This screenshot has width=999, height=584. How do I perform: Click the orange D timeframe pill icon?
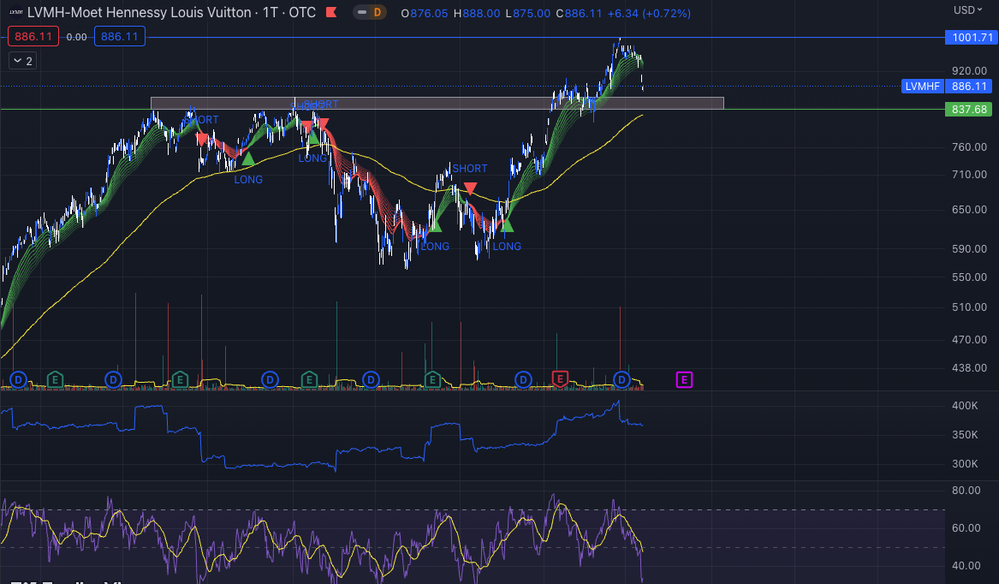(x=375, y=12)
